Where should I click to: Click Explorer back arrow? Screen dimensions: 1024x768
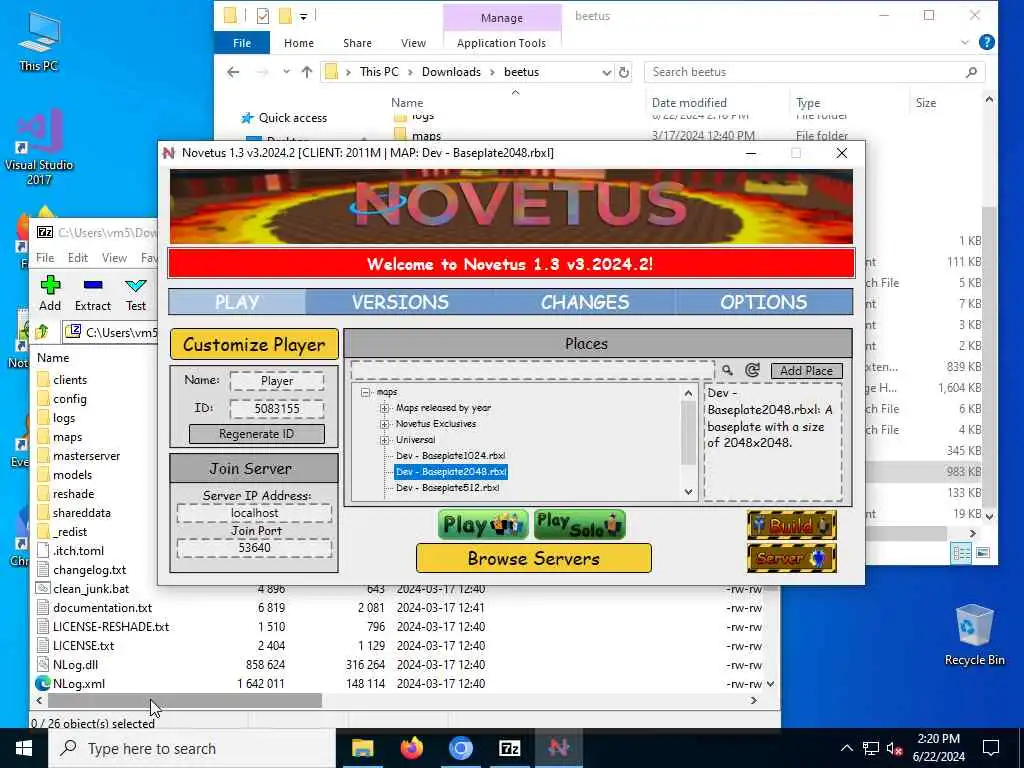[x=233, y=72]
